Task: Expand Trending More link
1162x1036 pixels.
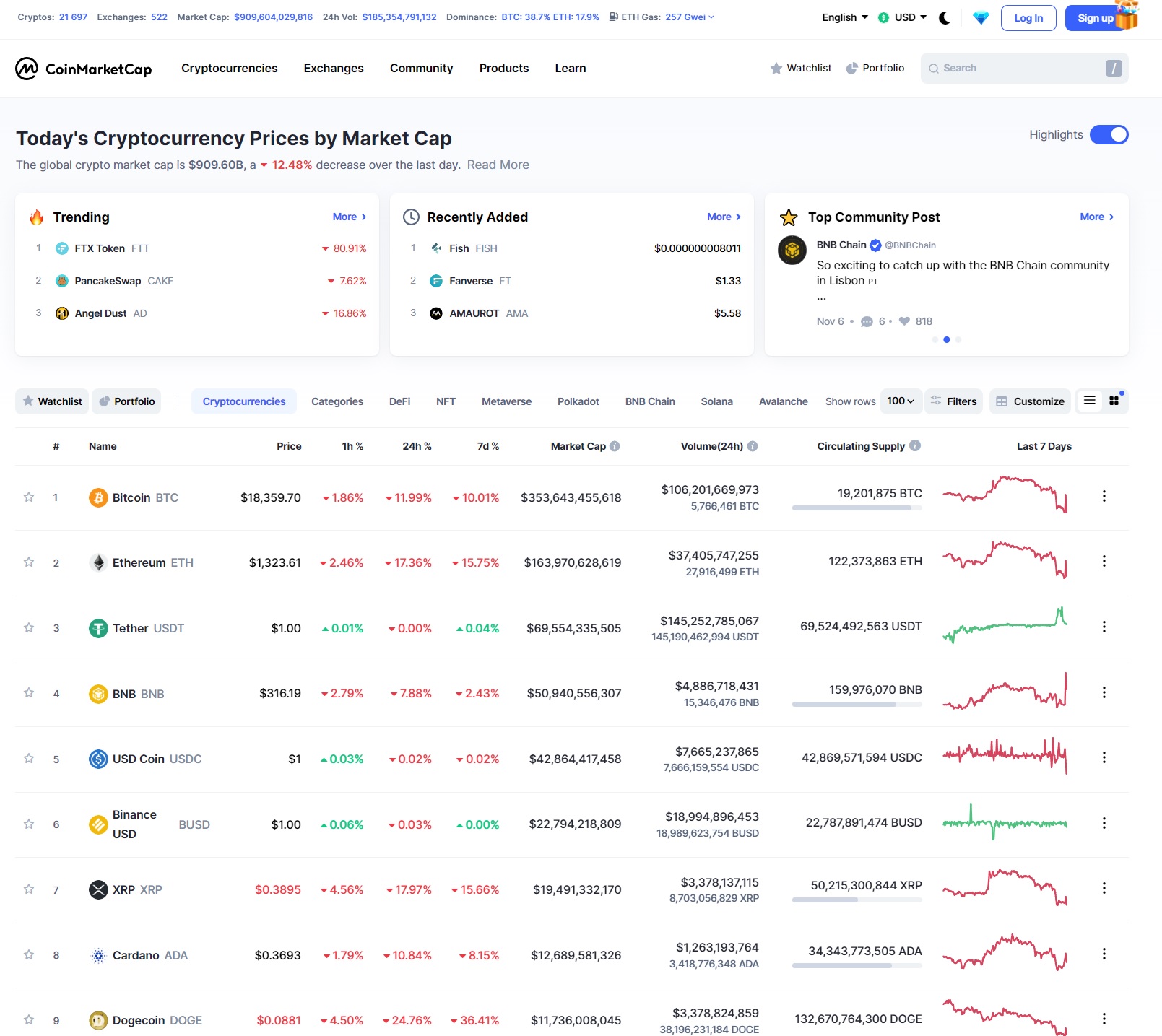Action: [x=350, y=217]
